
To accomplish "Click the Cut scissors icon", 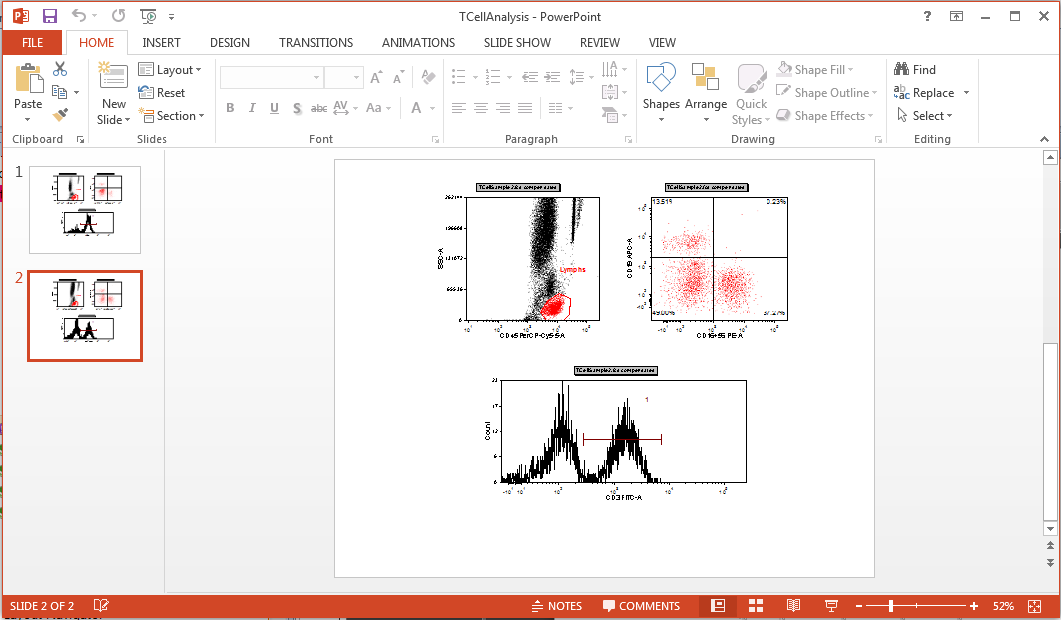I will (60, 69).
